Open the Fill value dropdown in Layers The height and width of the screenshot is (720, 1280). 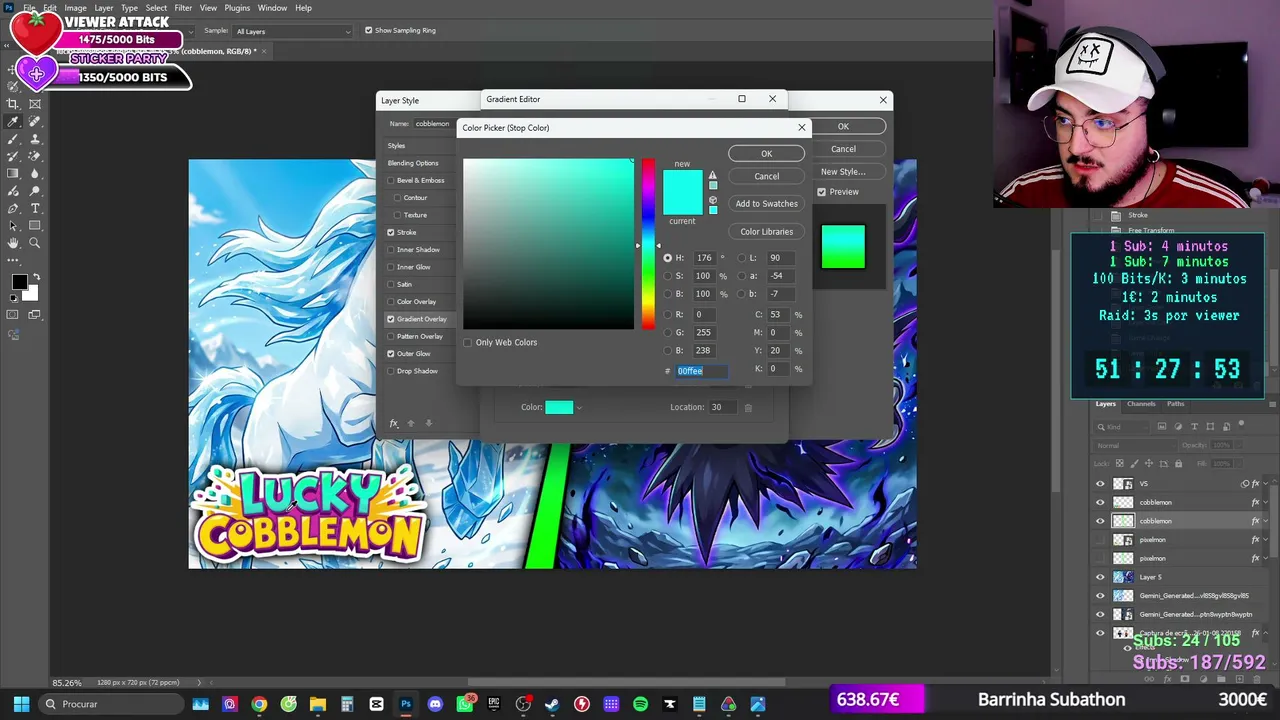click(1239, 463)
